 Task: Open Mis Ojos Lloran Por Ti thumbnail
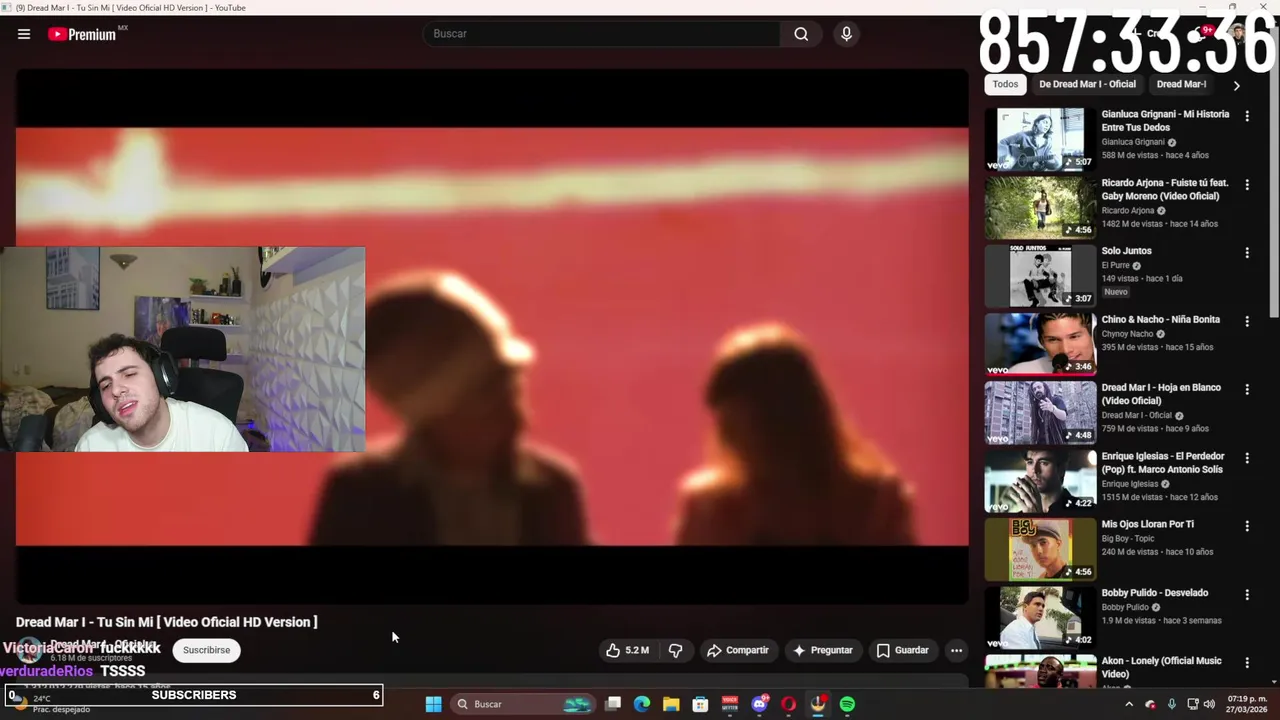[x=1040, y=549]
